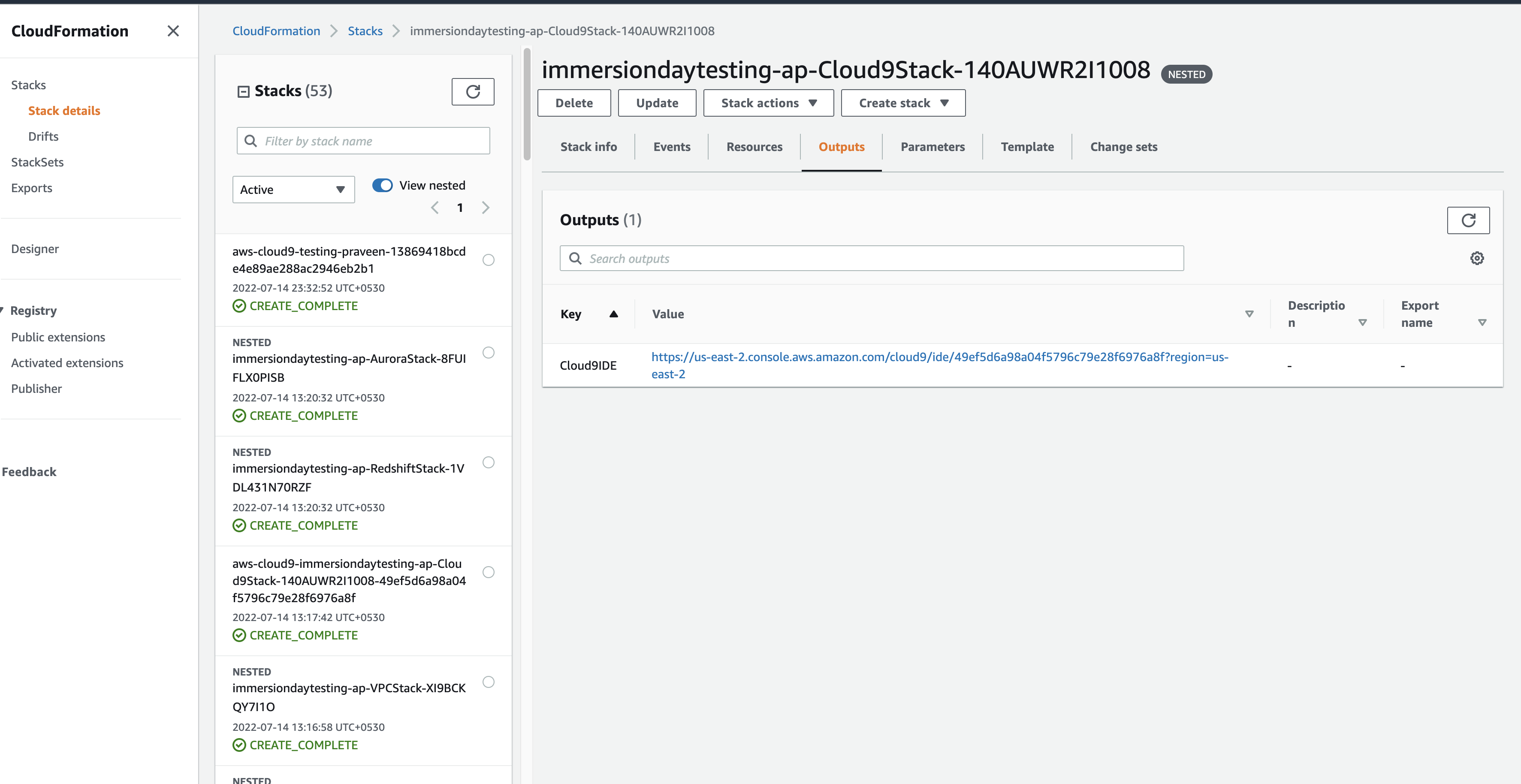This screenshot has width=1521, height=784.
Task: Select aws-cloud9-immersiondaytesting Cloud9Stack radio button
Action: (488, 572)
